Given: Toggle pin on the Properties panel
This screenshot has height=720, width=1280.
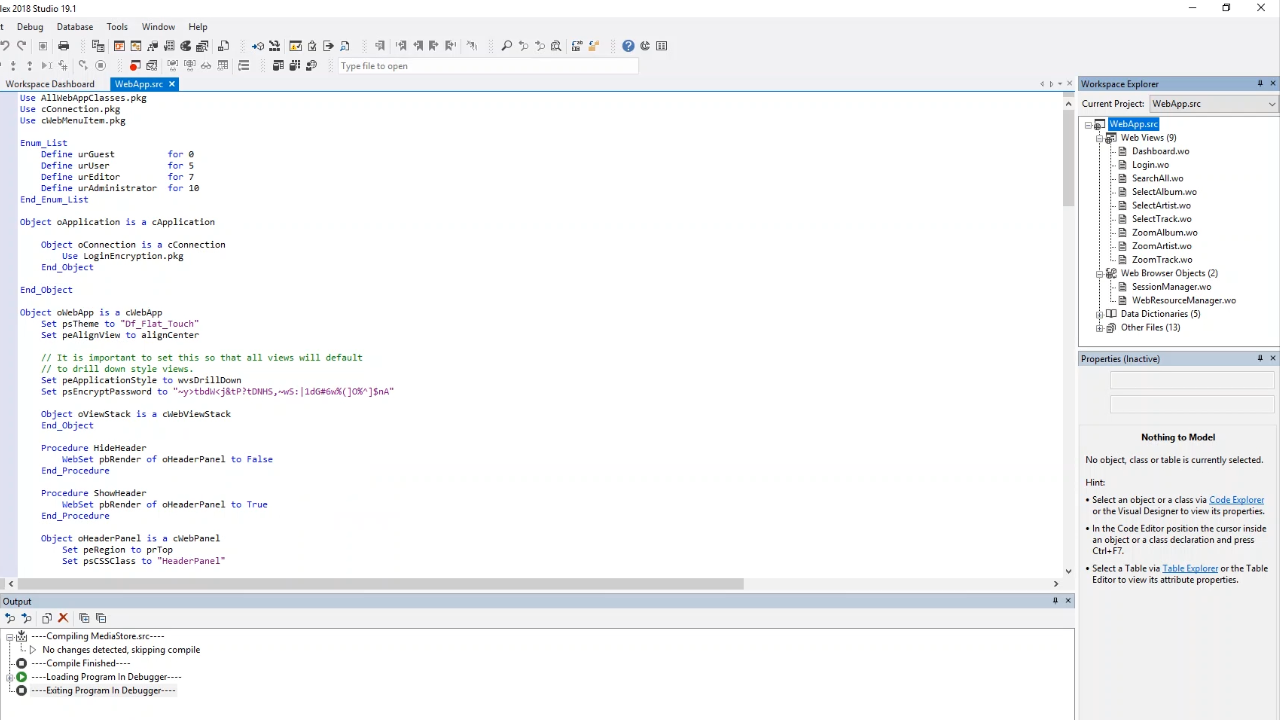Looking at the screenshot, I should 1260,359.
